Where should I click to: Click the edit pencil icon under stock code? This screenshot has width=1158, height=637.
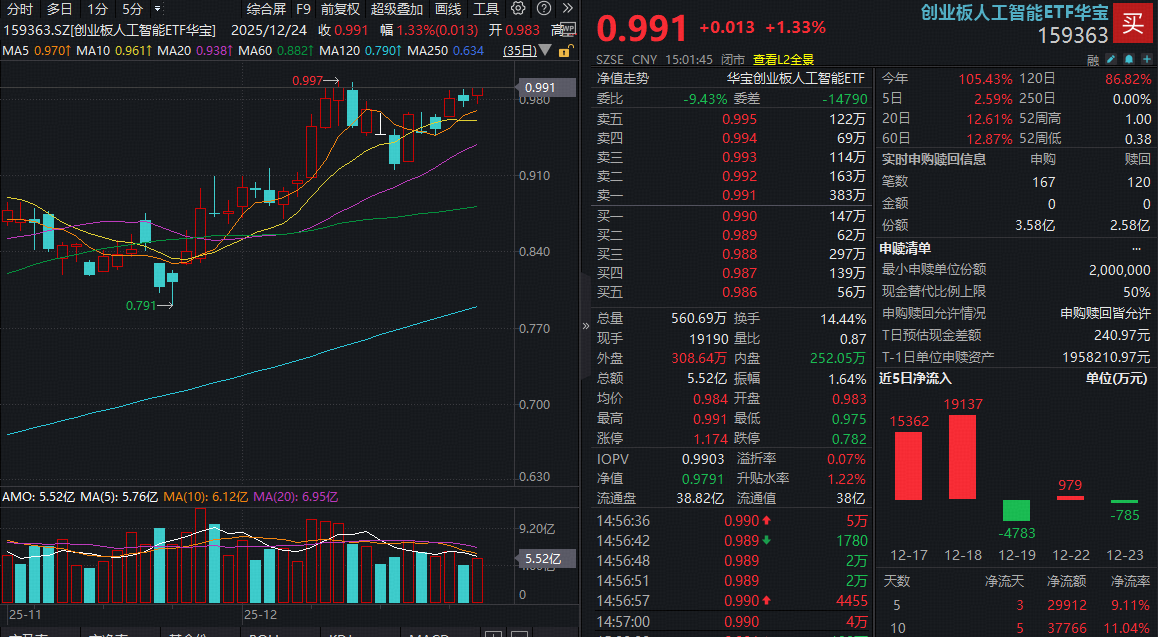click(1110, 59)
